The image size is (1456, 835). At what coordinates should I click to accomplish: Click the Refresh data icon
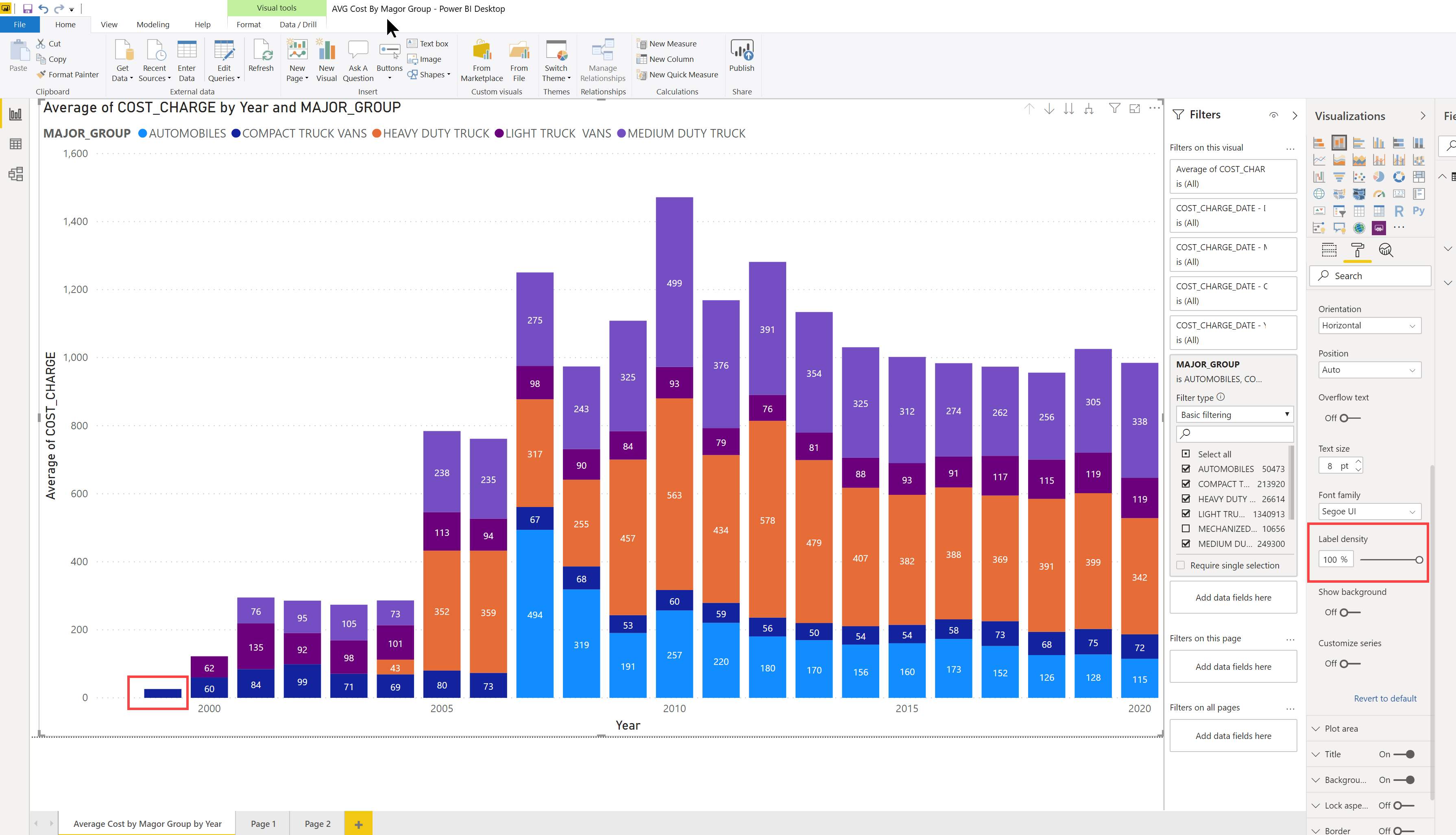pos(262,50)
